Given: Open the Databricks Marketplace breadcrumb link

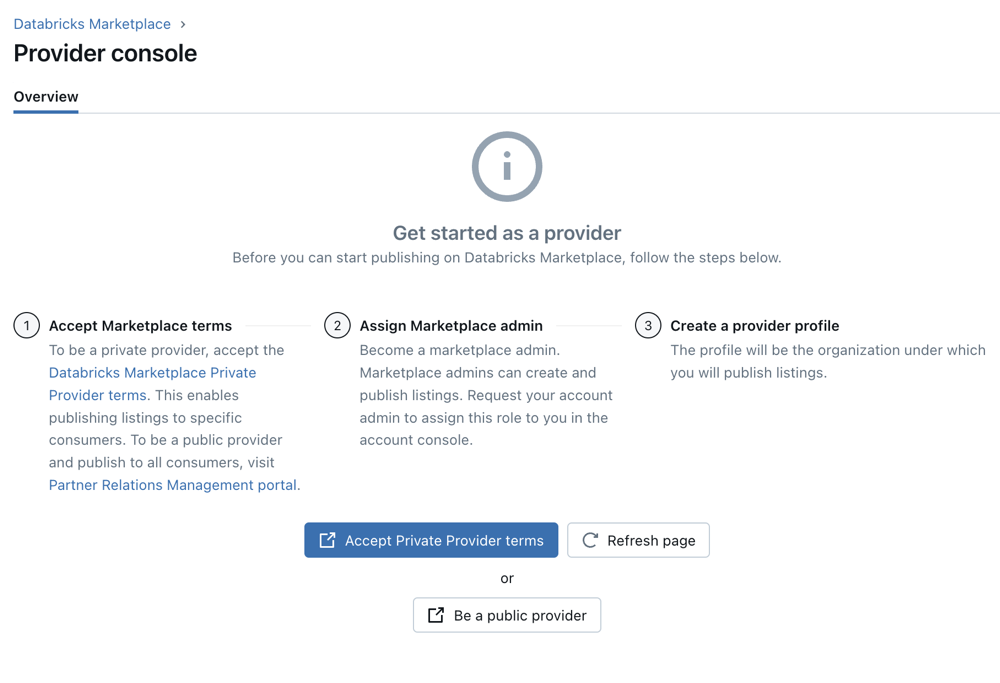Looking at the screenshot, I should pos(92,23).
